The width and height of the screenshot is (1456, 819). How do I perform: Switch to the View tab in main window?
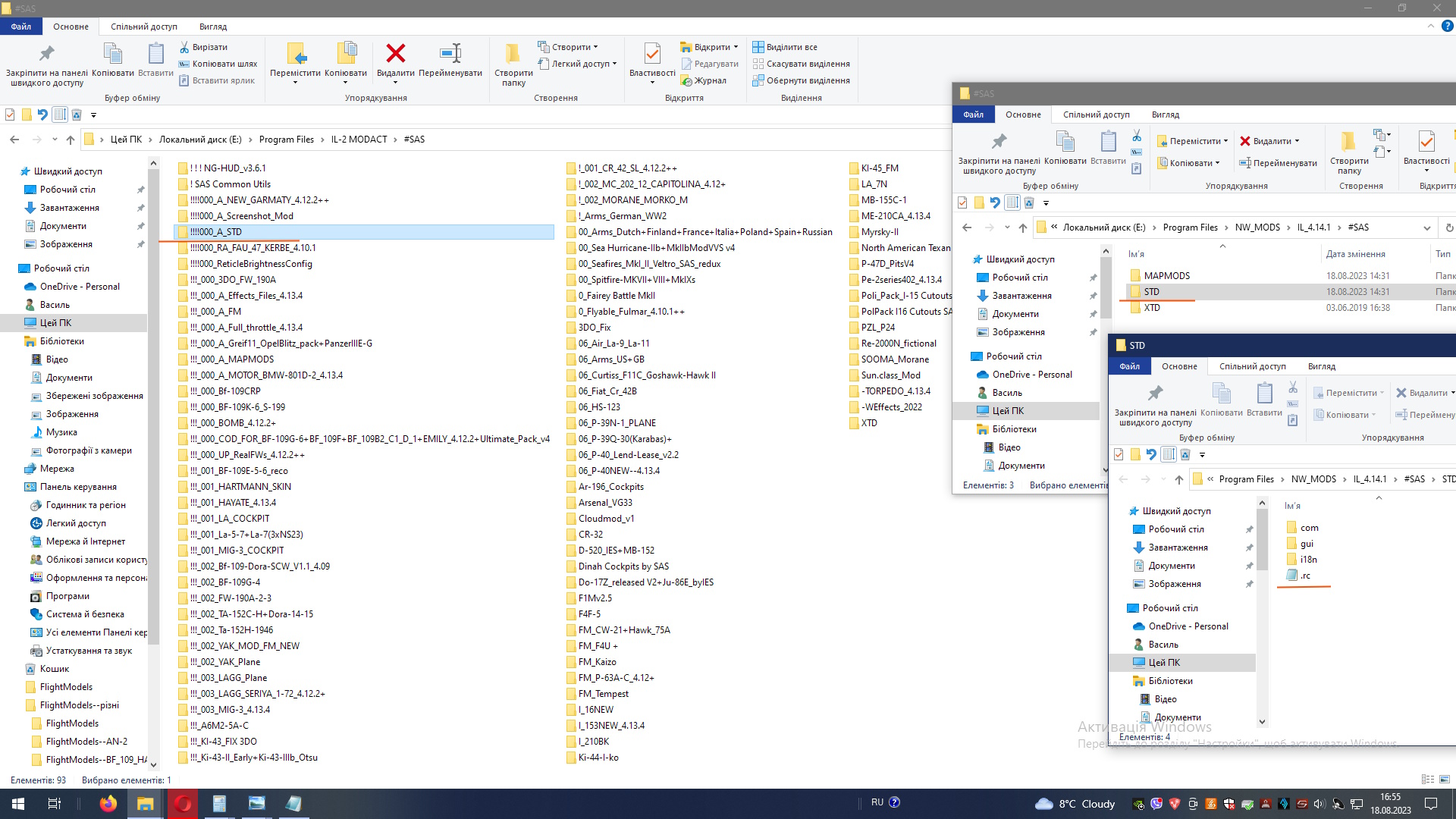[213, 27]
